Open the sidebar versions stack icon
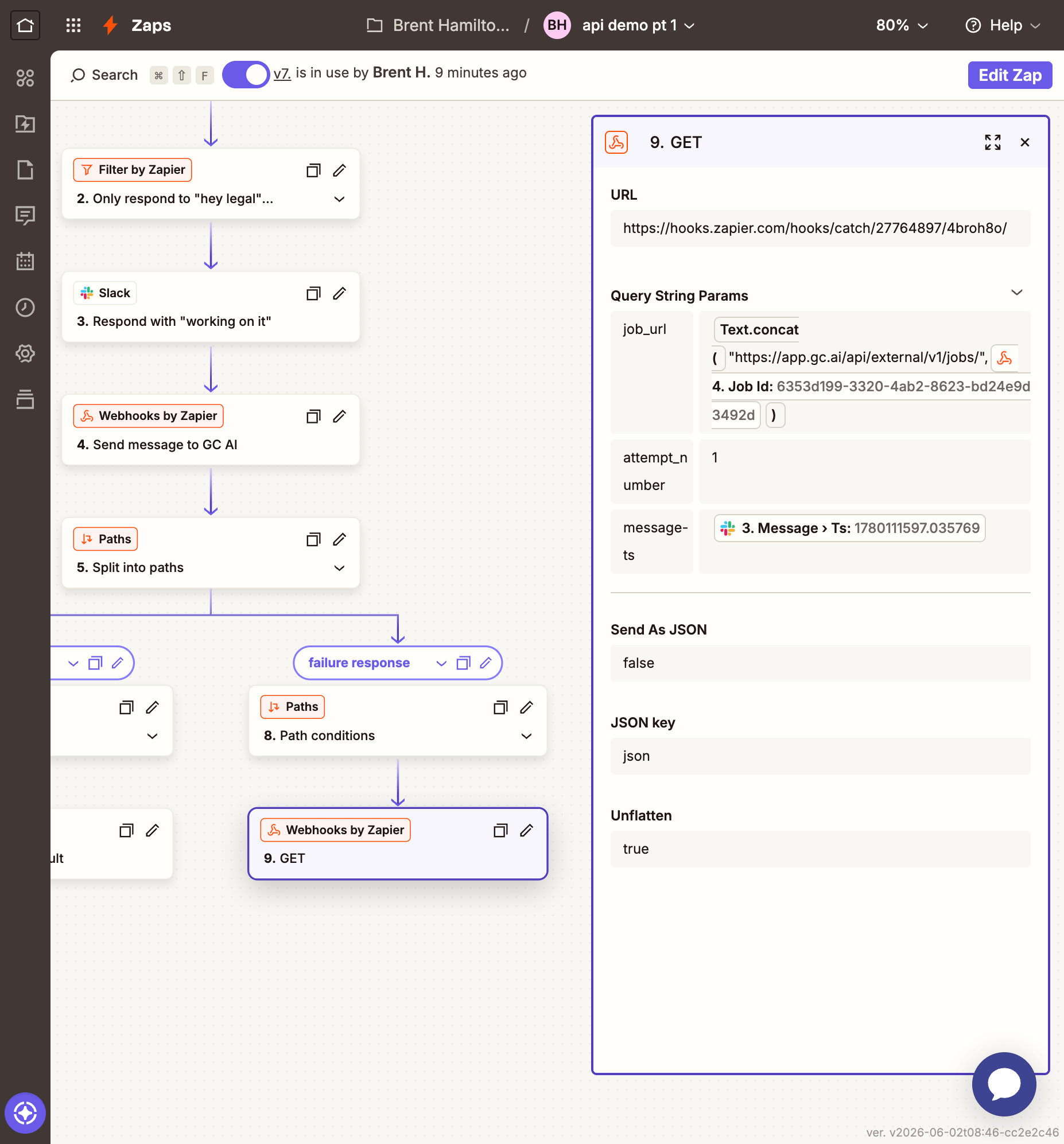The width and height of the screenshot is (1064, 1144). pos(25,399)
